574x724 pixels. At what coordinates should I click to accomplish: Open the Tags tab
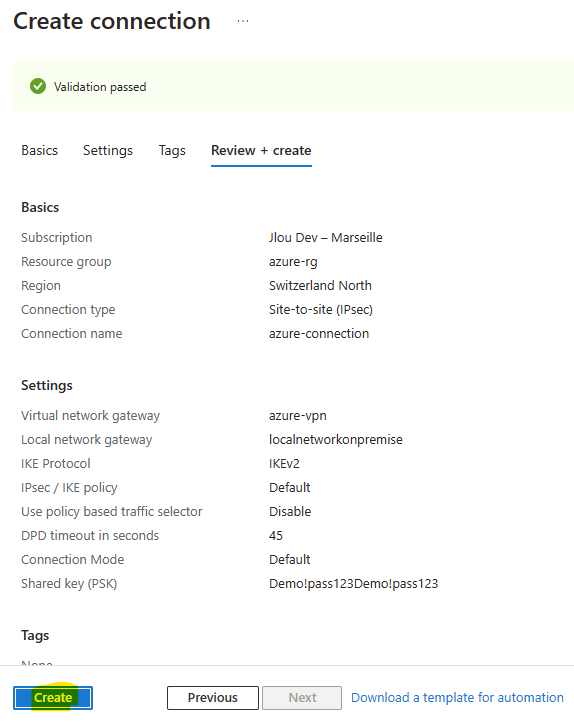click(x=172, y=151)
